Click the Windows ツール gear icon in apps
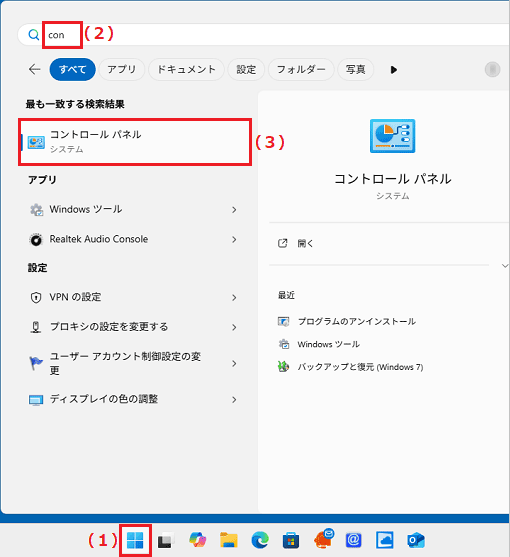Image resolution: width=510 pixels, height=557 pixels. tap(36, 210)
